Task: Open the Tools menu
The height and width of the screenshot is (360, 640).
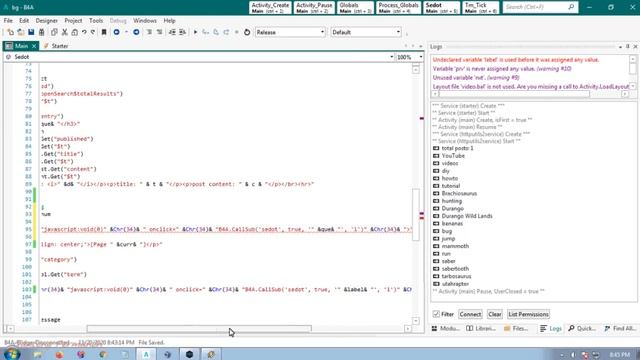Action: pyautogui.click(x=96, y=20)
